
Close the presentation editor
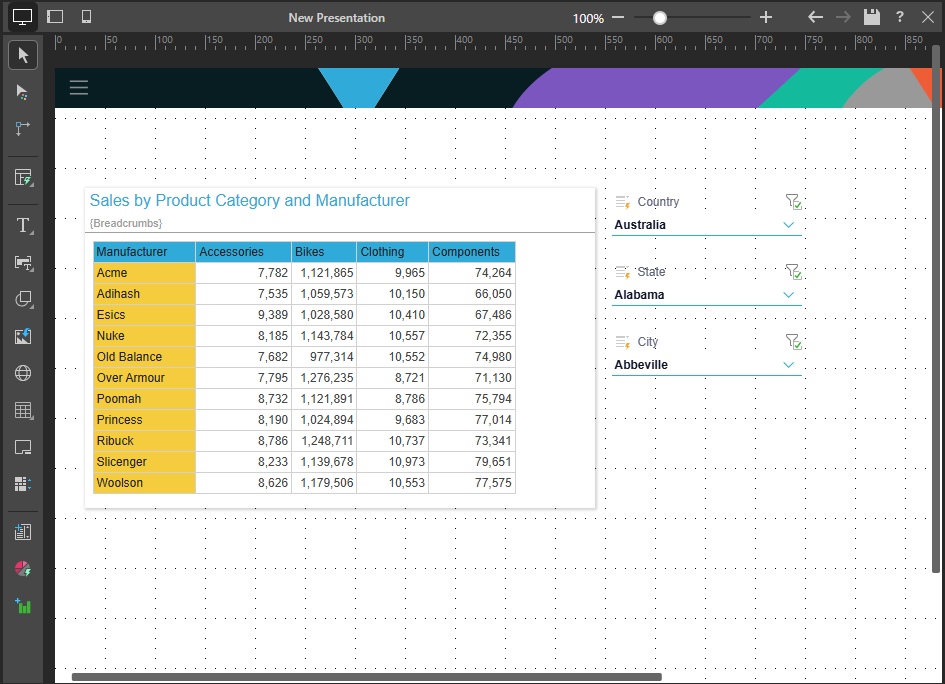[928, 17]
